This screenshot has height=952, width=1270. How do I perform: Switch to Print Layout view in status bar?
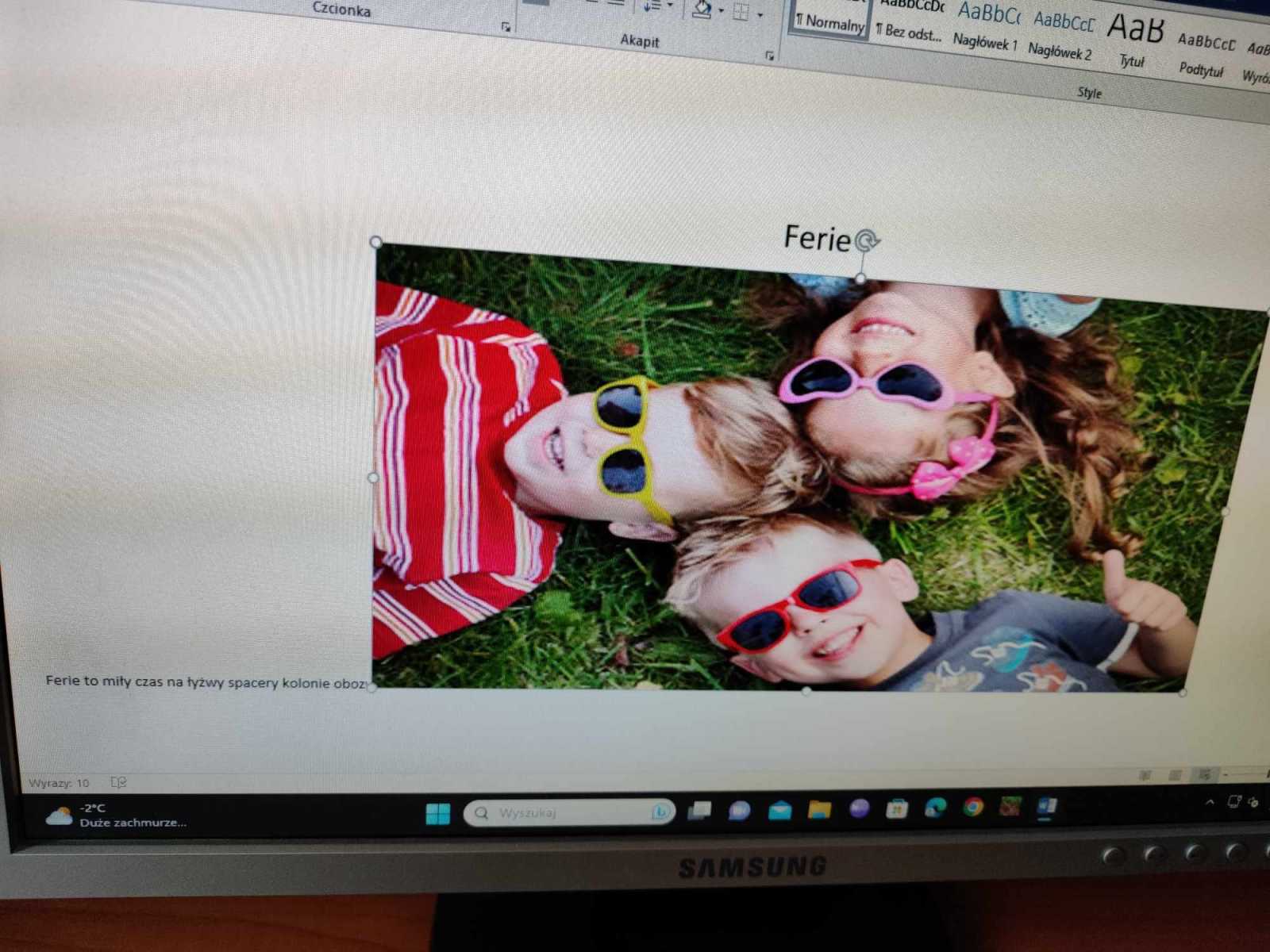coord(1176,774)
